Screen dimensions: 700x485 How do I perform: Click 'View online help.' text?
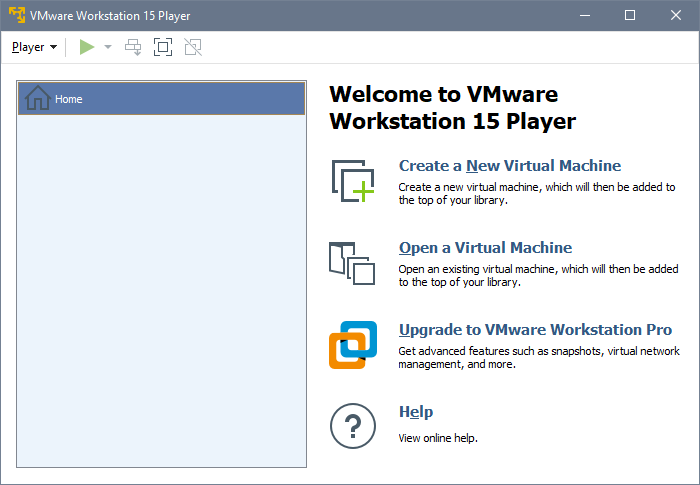438,438
